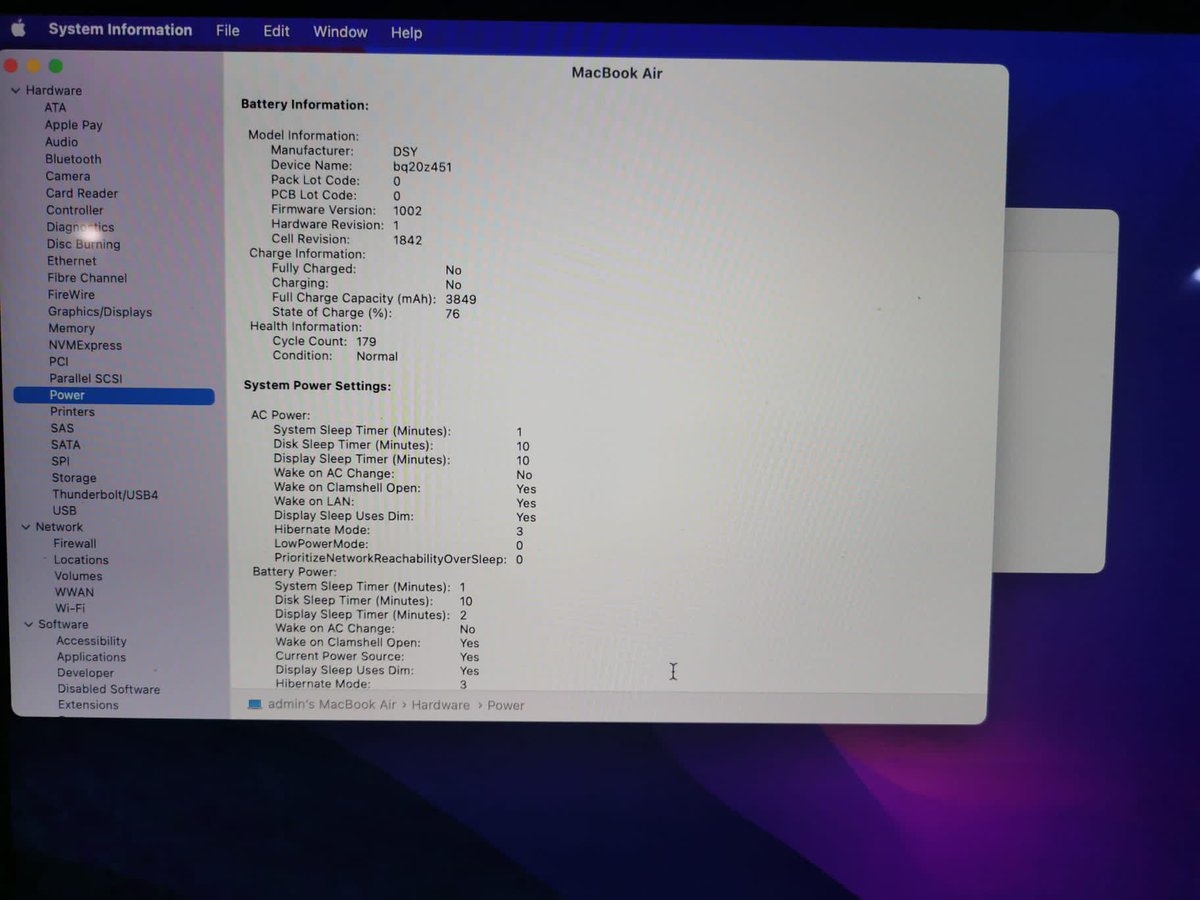Select Camera in the sidebar
The image size is (1200, 900).
tap(67, 176)
